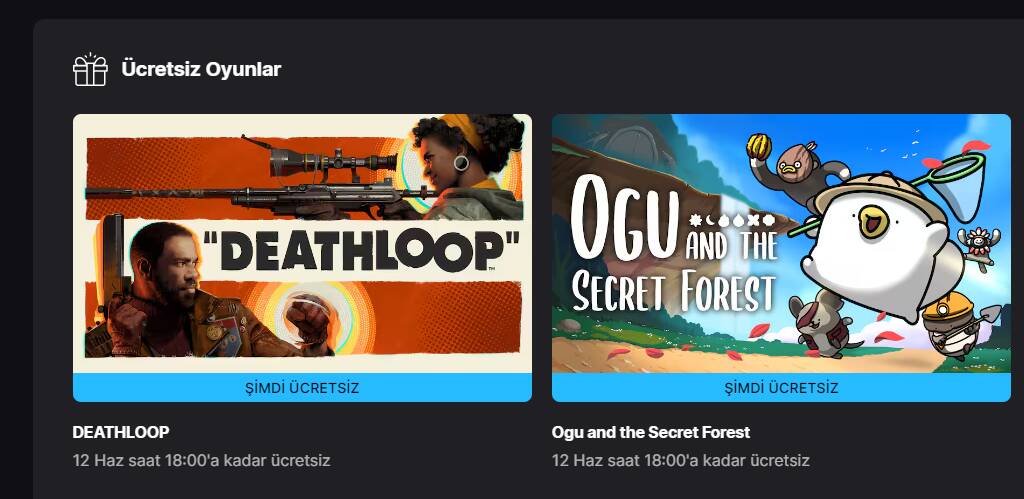Open the Ücretsiz Oyunlar section heading
This screenshot has width=1024, height=499.
(x=201, y=69)
